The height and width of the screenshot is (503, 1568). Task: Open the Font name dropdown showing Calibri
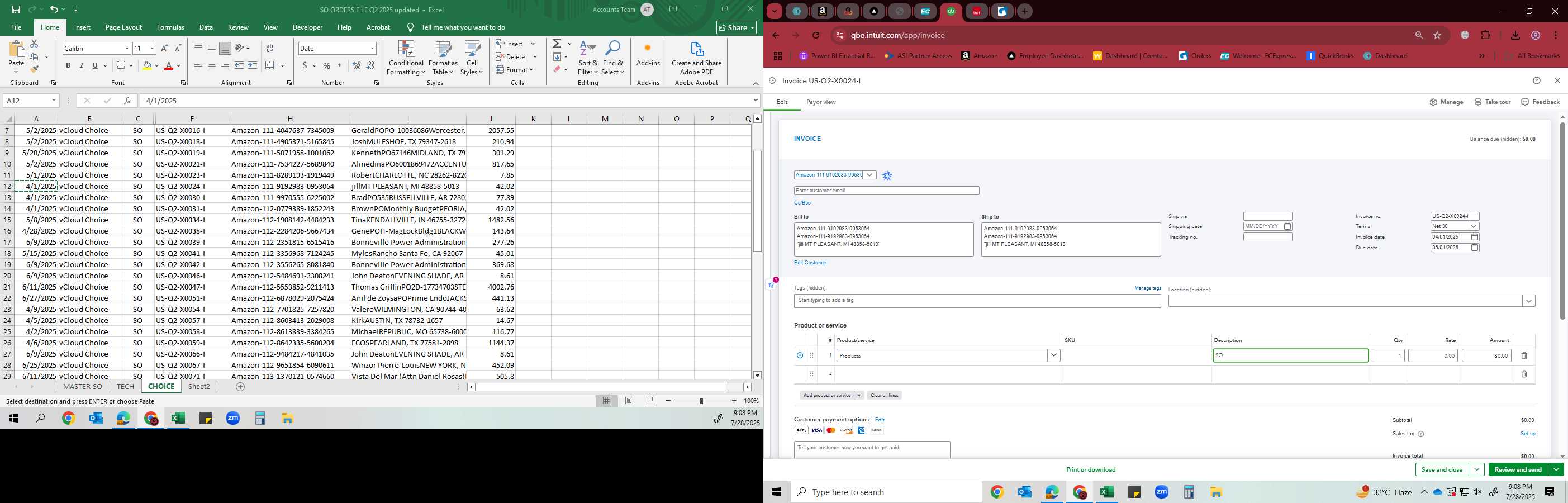click(x=127, y=48)
